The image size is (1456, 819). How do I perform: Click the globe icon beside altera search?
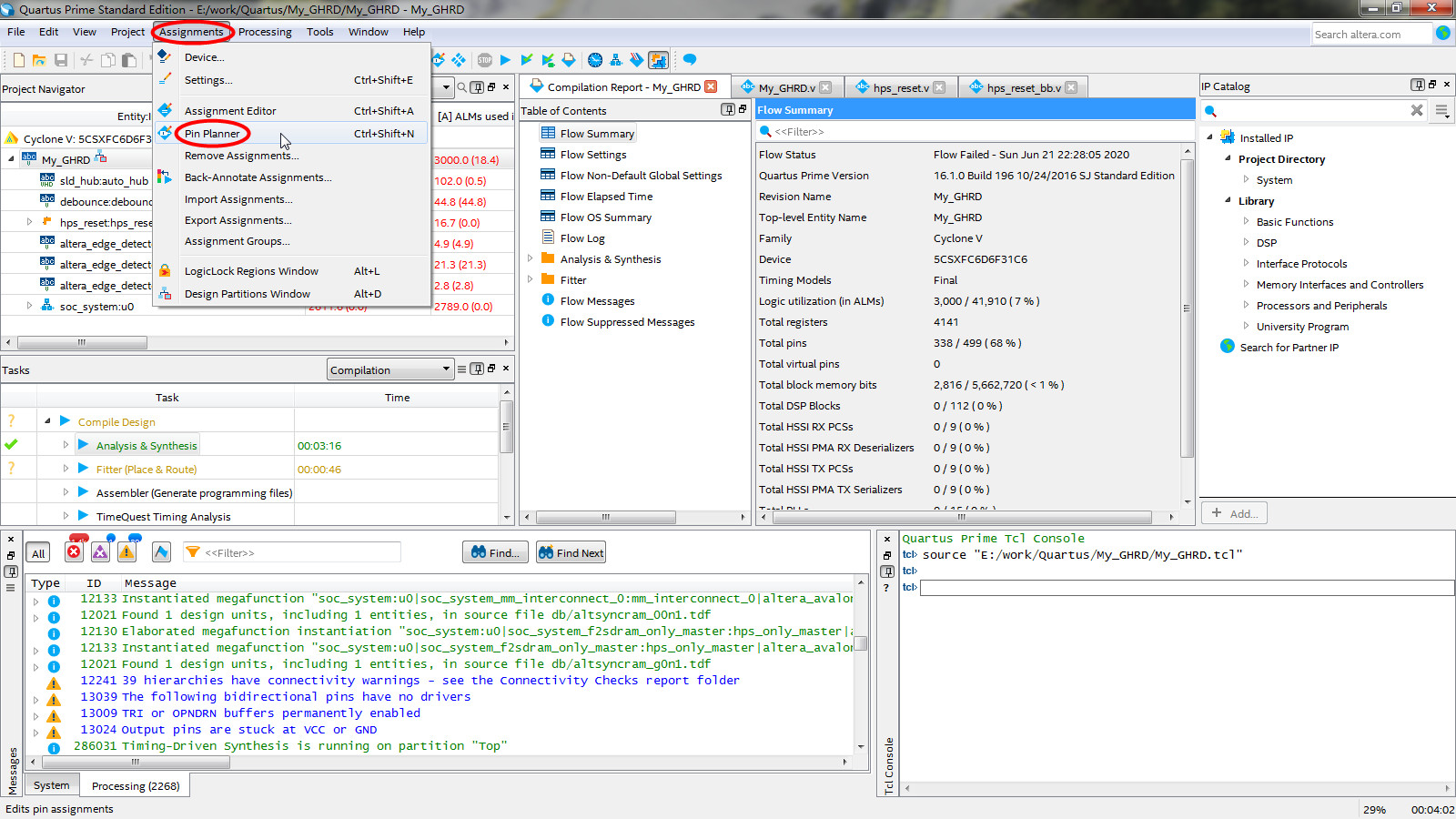(1443, 33)
